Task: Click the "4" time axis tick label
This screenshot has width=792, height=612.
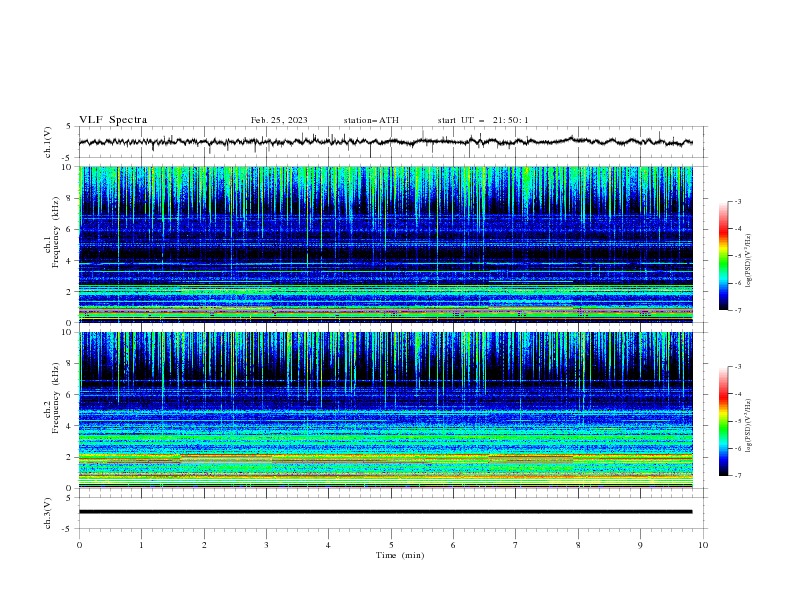Action: point(328,545)
